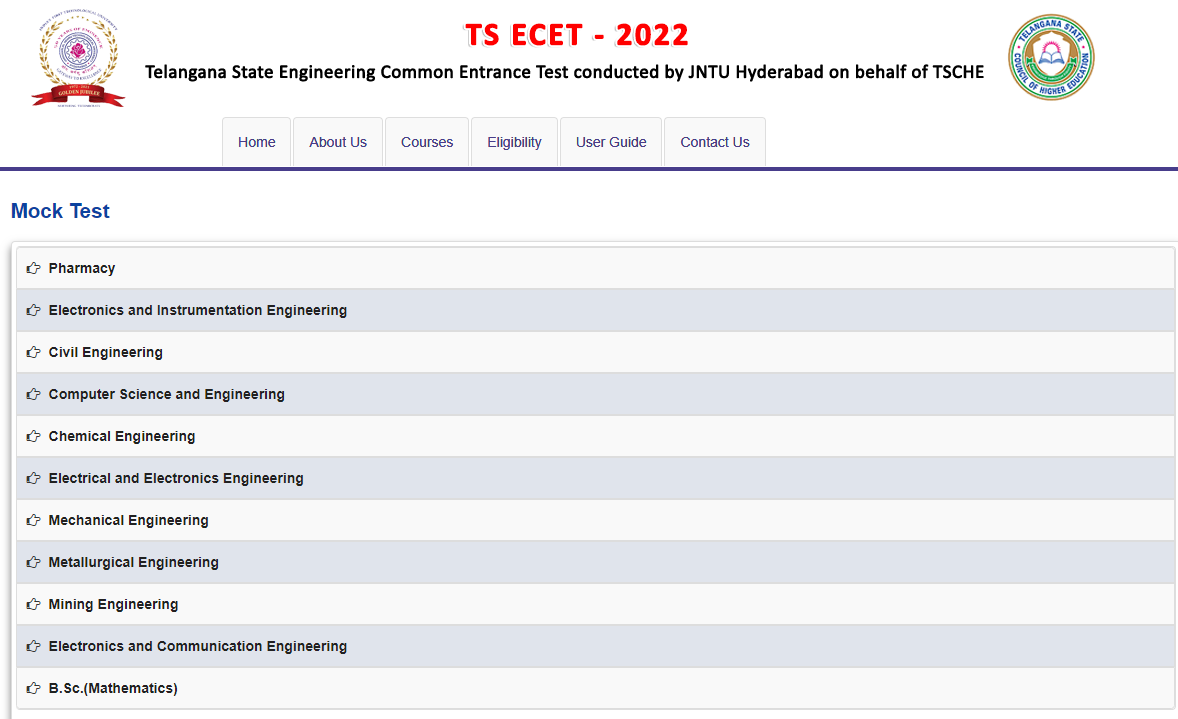Open the Electronics and Instrumentation Engineering mock test
Screen dimensions: 1178x719
coord(197,309)
